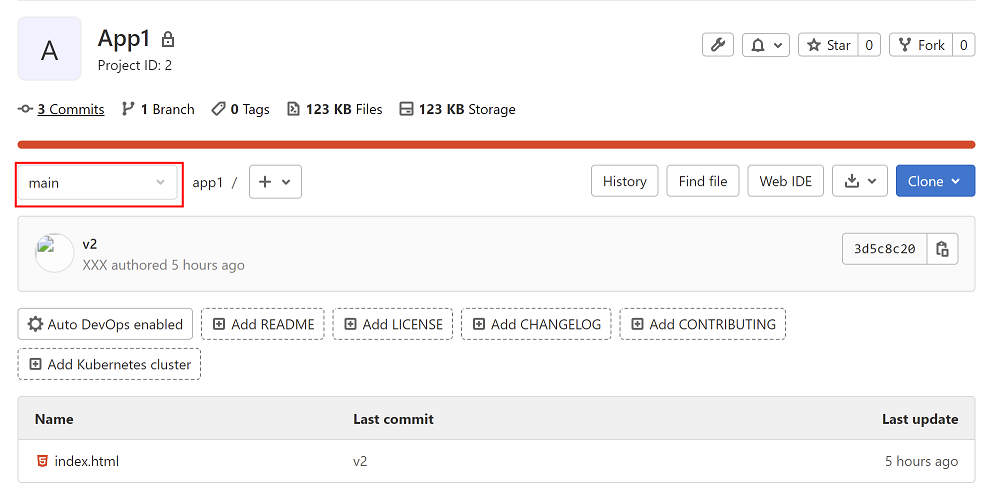
Task: Expand the main branch selector
Action: (x=98, y=183)
